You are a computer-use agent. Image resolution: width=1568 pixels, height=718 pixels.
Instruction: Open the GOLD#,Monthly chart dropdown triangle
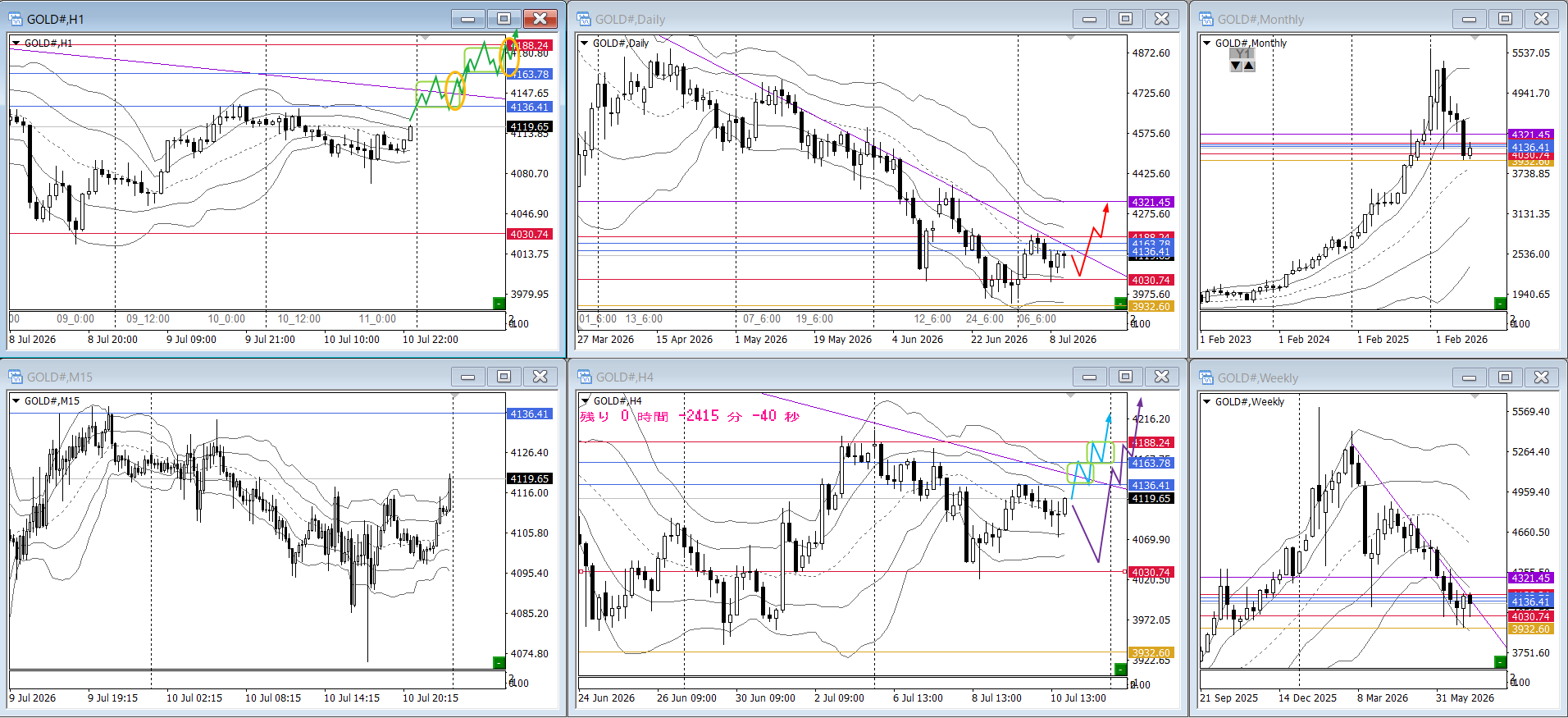point(1206,43)
